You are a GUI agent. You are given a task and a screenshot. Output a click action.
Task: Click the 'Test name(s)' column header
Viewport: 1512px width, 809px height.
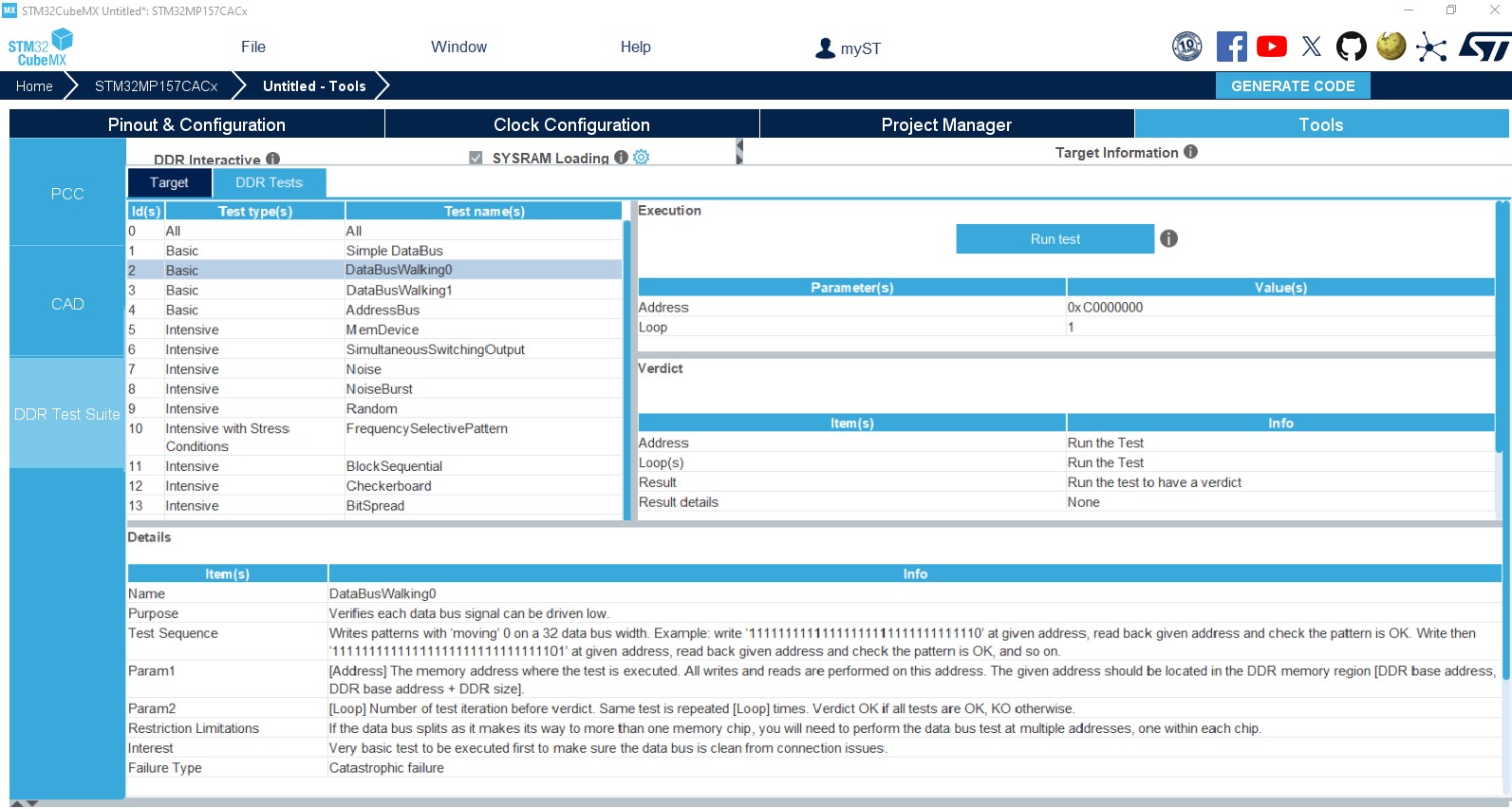[484, 211]
